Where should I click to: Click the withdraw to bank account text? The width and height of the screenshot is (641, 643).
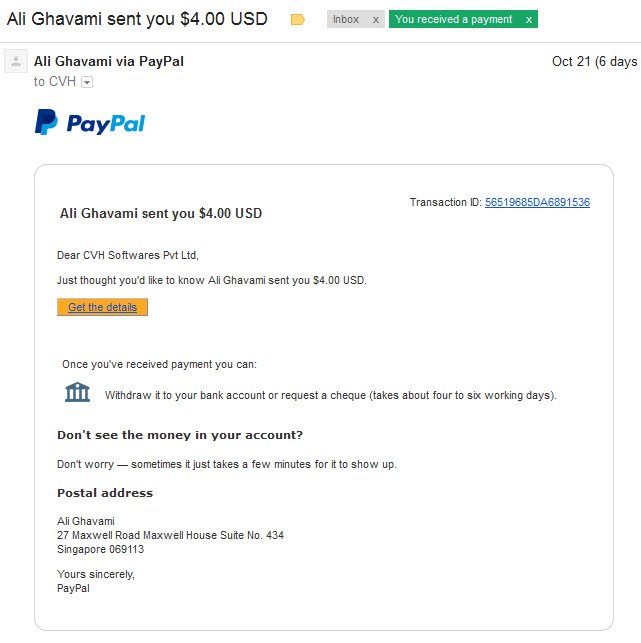pos(331,395)
